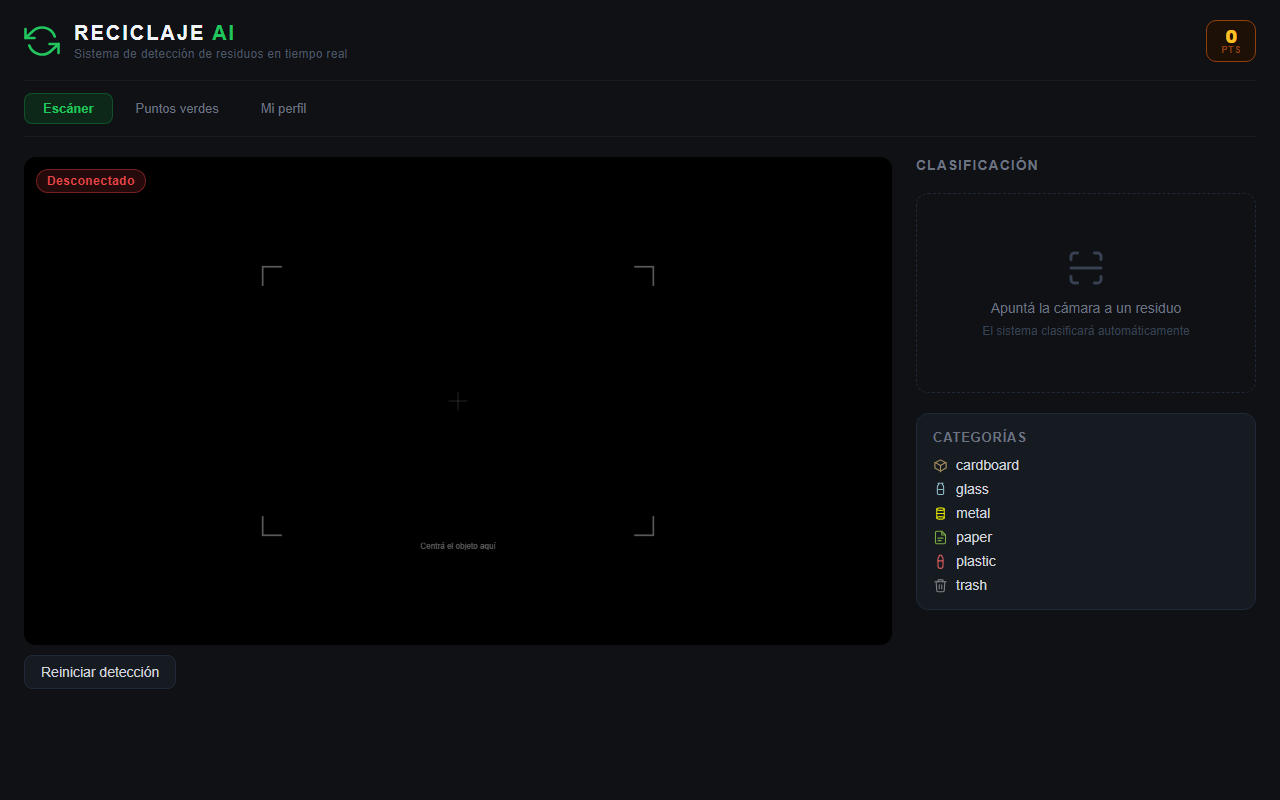Image resolution: width=1280 pixels, height=800 pixels.
Task: Click the glass bottle icon
Action: (940, 489)
